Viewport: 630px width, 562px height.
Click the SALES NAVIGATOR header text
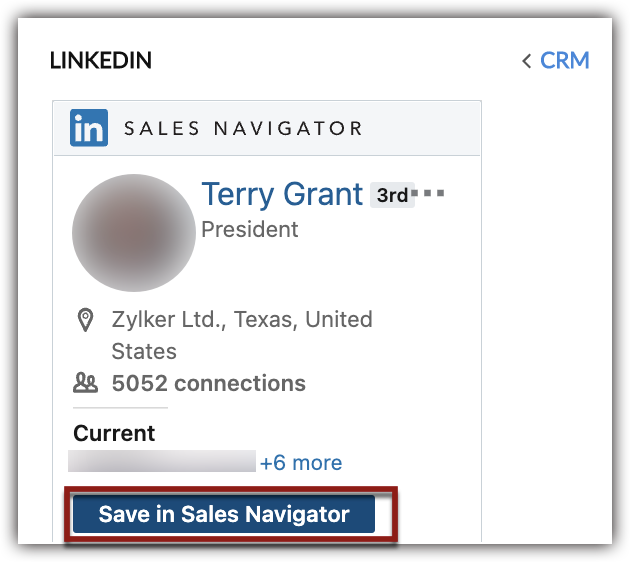243,128
